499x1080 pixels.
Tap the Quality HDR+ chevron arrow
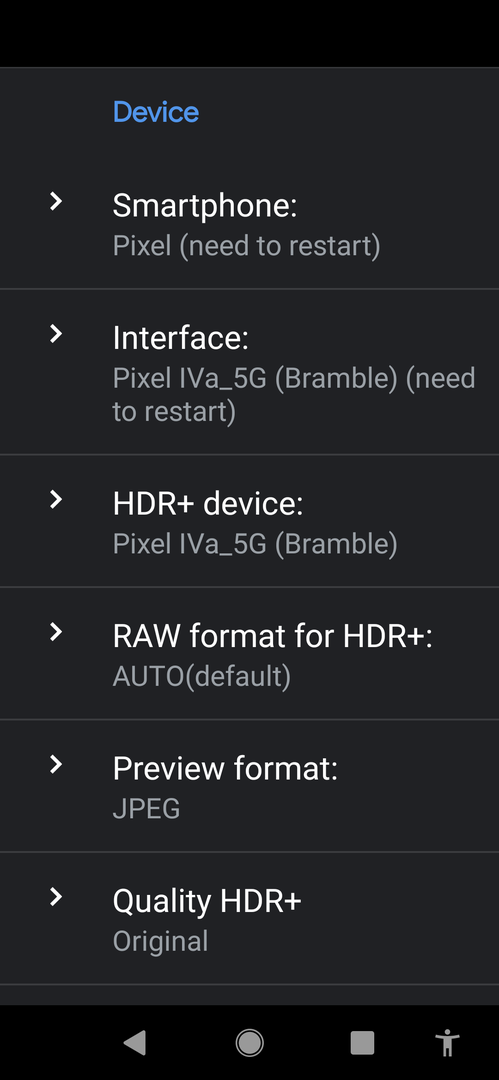coord(56,896)
